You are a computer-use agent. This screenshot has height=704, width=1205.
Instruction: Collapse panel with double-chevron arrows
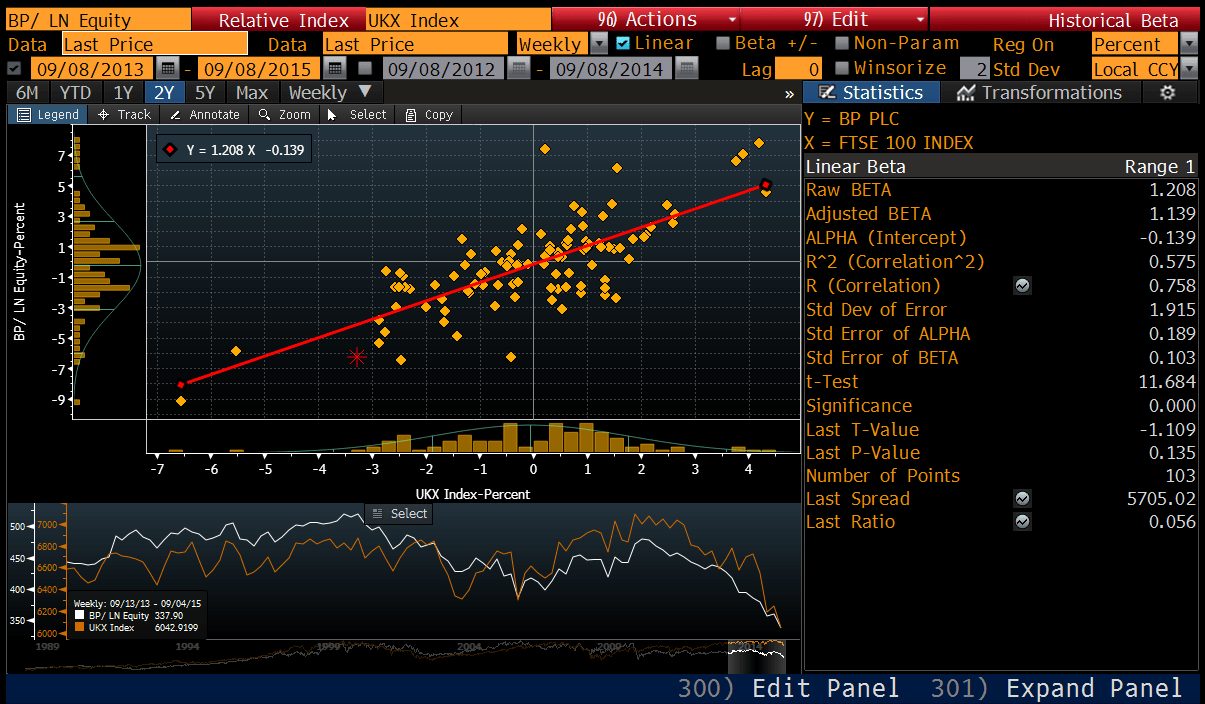point(789,93)
